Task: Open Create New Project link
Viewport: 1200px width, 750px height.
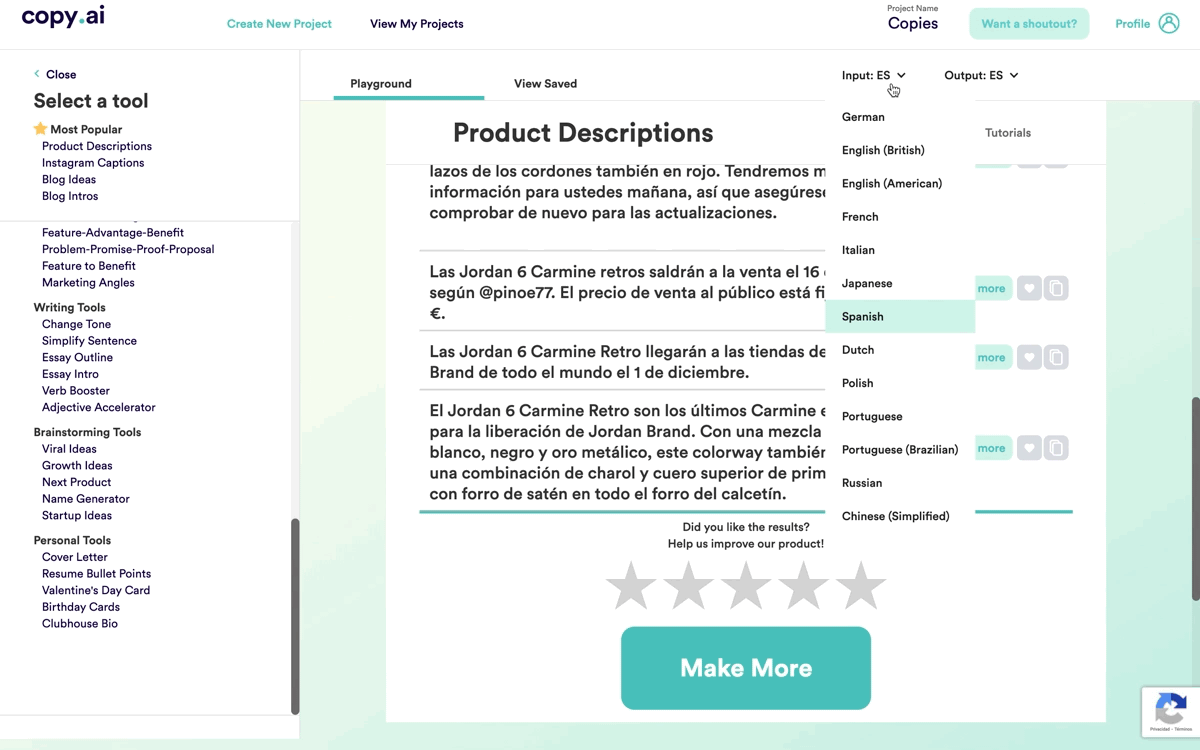Action: (279, 23)
